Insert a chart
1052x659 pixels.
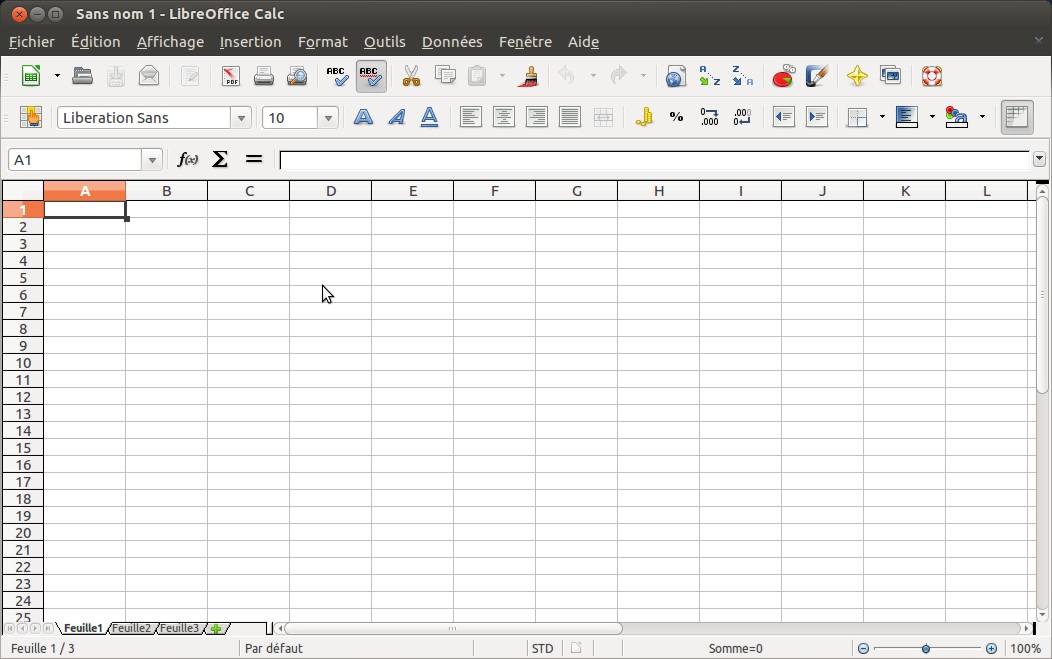point(783,76)
